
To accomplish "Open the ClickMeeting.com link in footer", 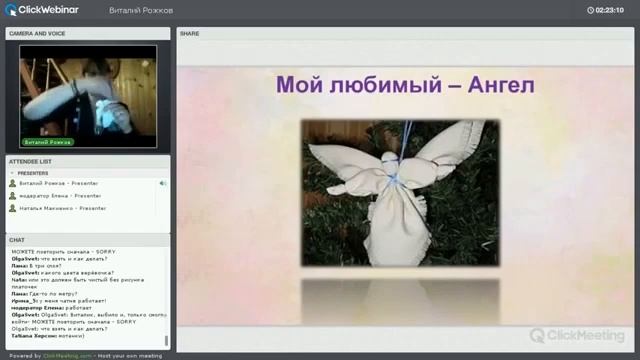I will click(x=67, y=356).
